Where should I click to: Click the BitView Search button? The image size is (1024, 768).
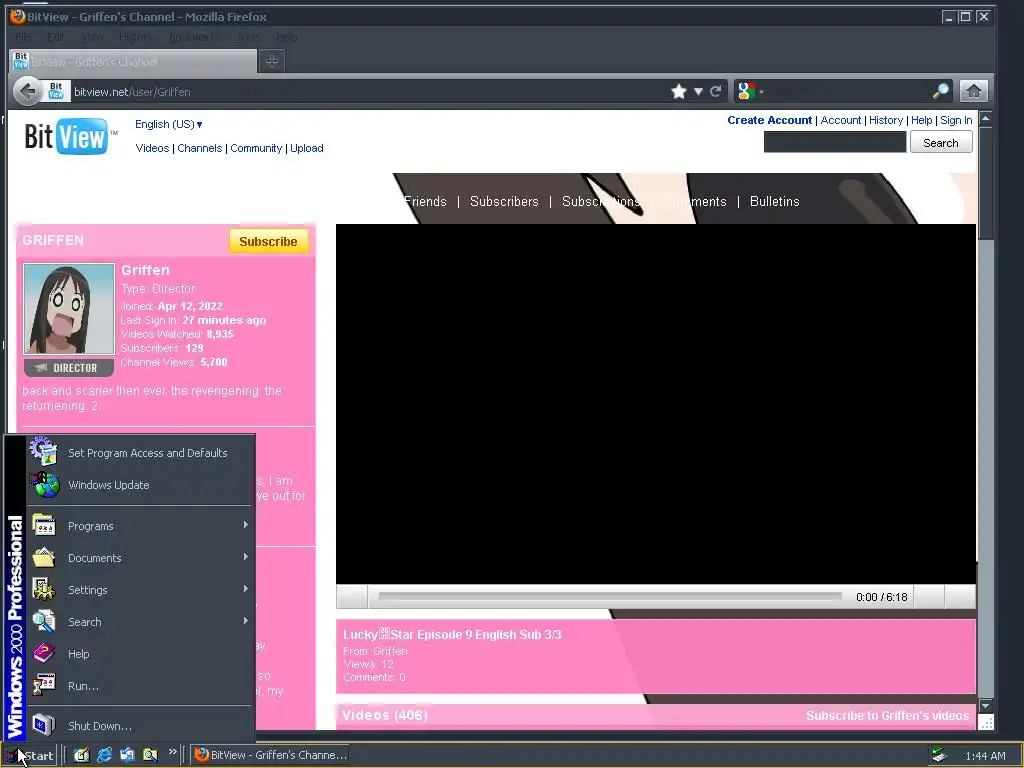940,142
